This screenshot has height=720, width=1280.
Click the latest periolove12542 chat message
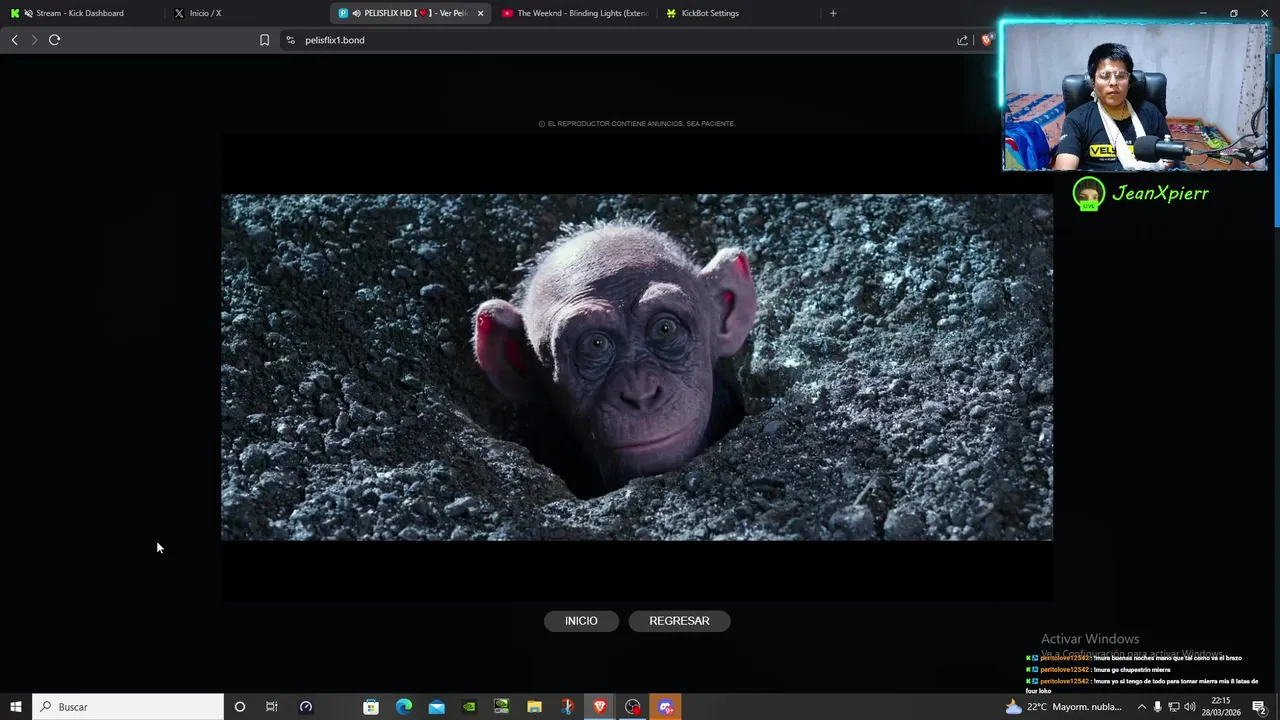click(1142, 685)
